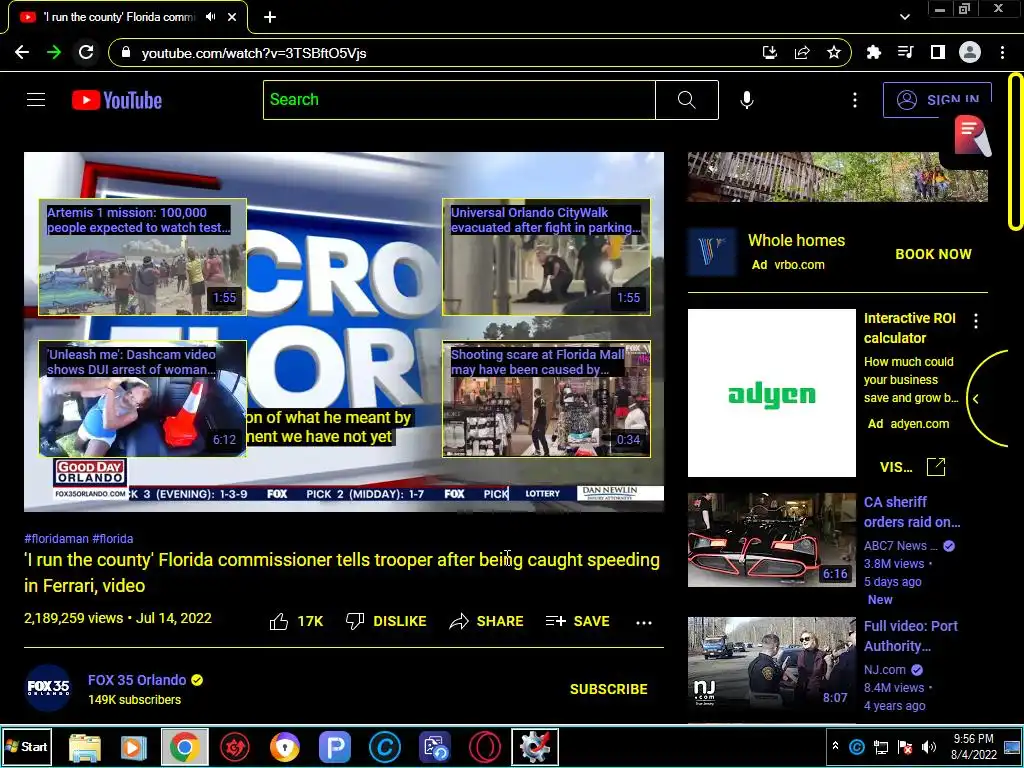Click the SIGN IN button
1024x768 pixels.
[937, 100]
